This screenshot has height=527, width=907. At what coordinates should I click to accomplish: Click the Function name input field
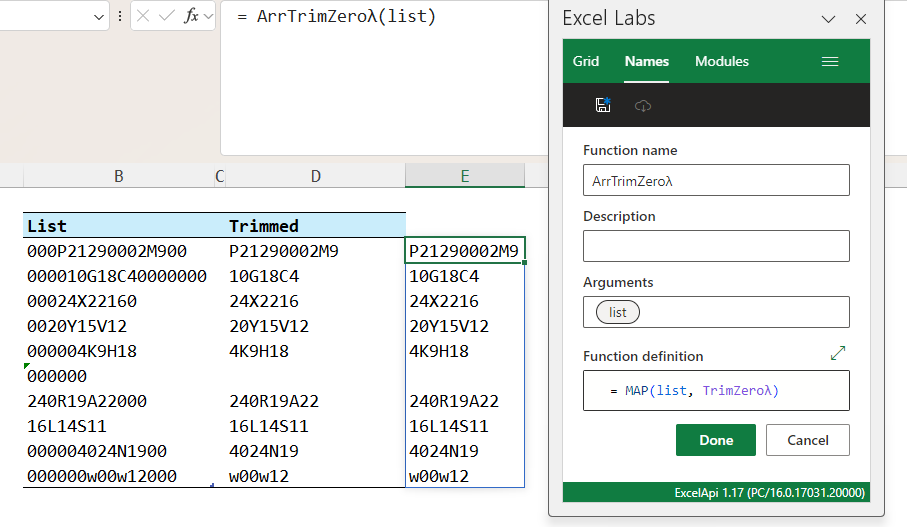coord(716,180)
